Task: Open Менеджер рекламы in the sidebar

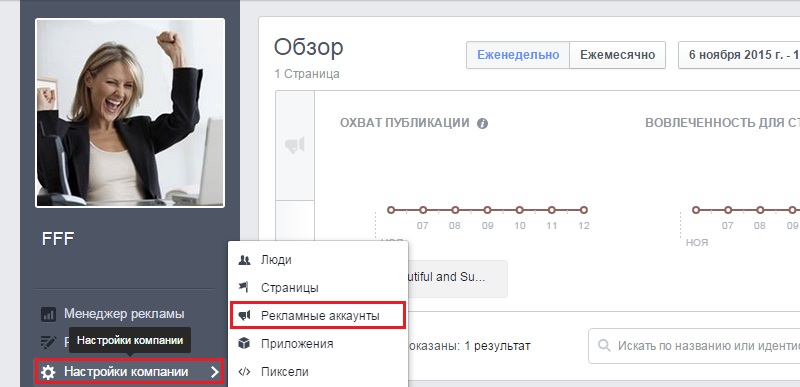Action: tap(124, 314)
